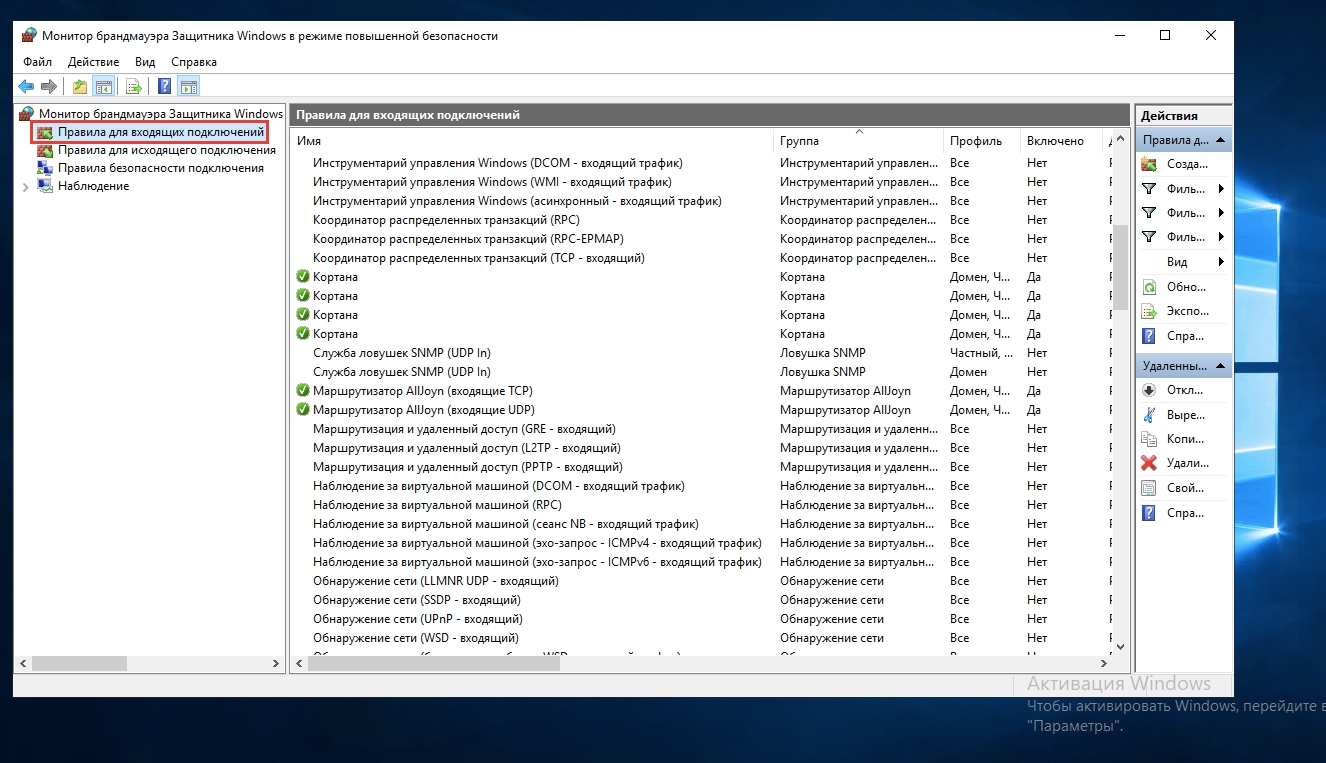Click Создать правило icon in Actions pane
Screen dimensions: 1326x763
(x=1149, y=164)
